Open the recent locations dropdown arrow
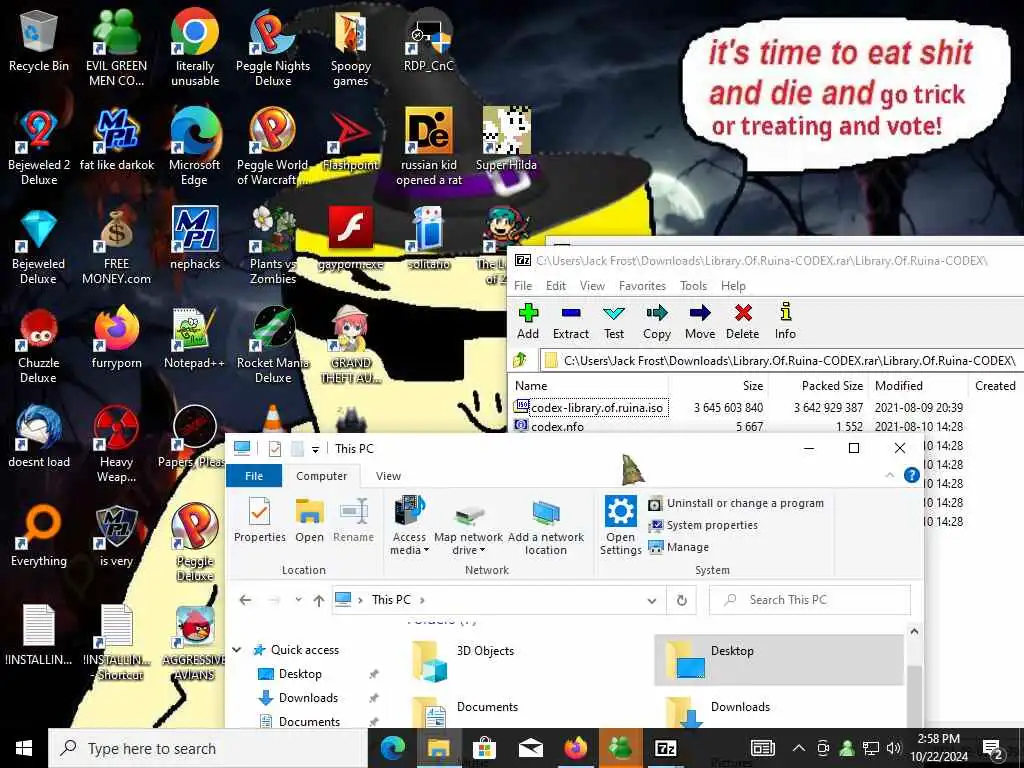This screenshot has width=1024, height=768. click(298, 600)
